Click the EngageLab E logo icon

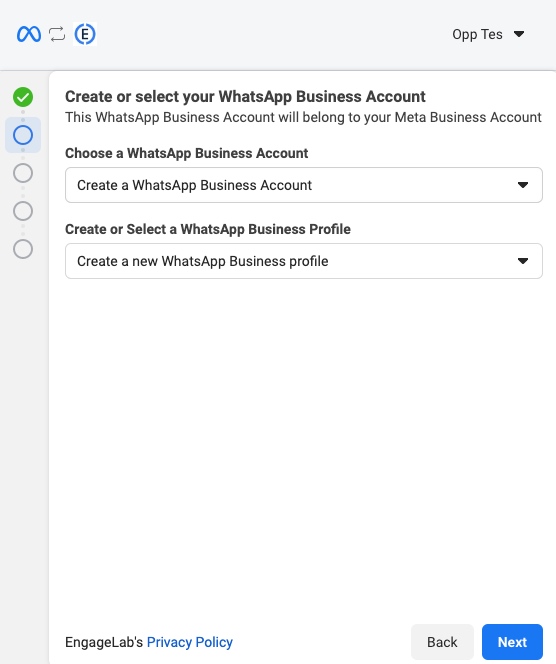(85, 34)
